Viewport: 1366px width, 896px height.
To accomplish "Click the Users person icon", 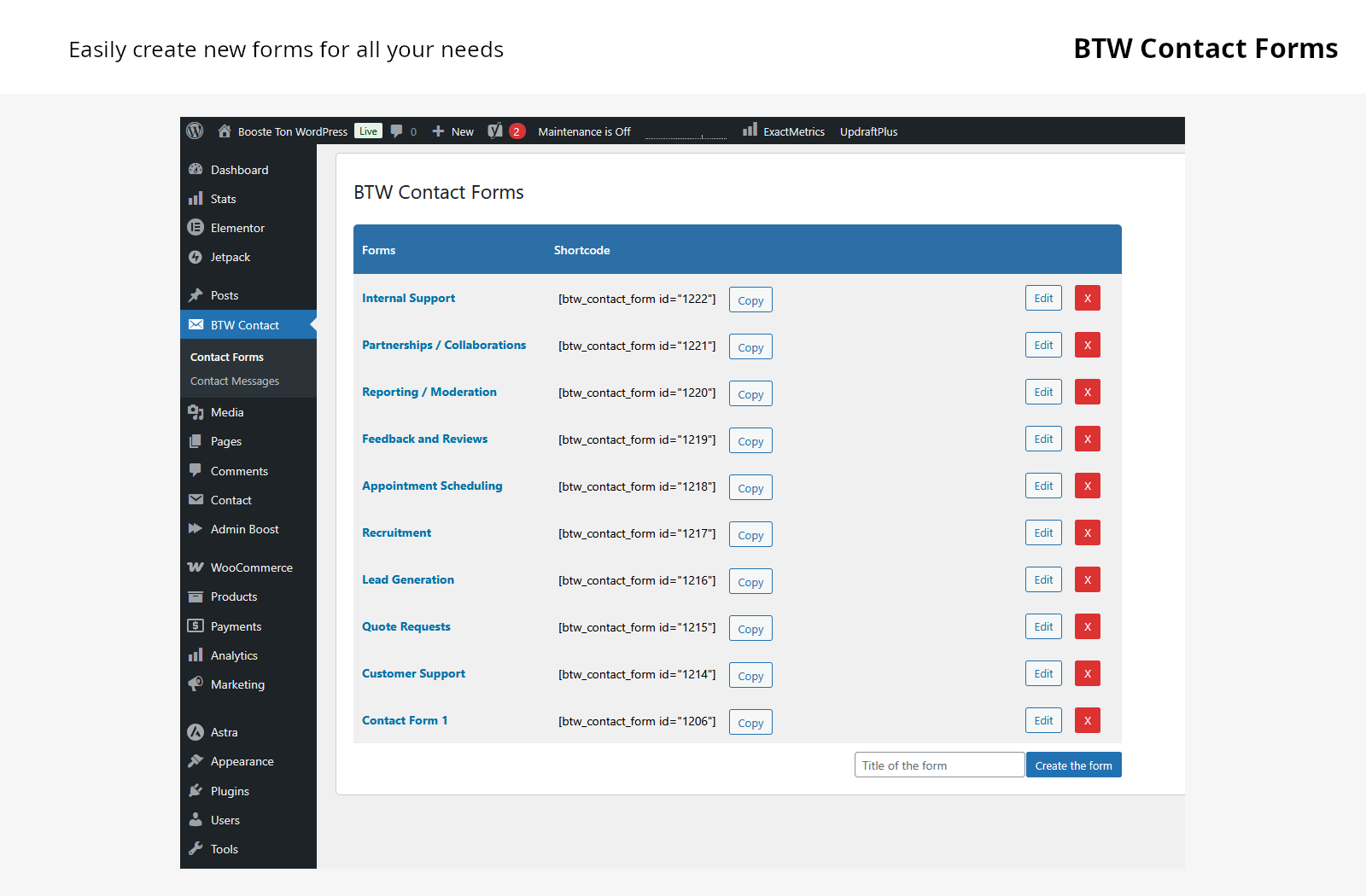I will (x=196, y=819).
